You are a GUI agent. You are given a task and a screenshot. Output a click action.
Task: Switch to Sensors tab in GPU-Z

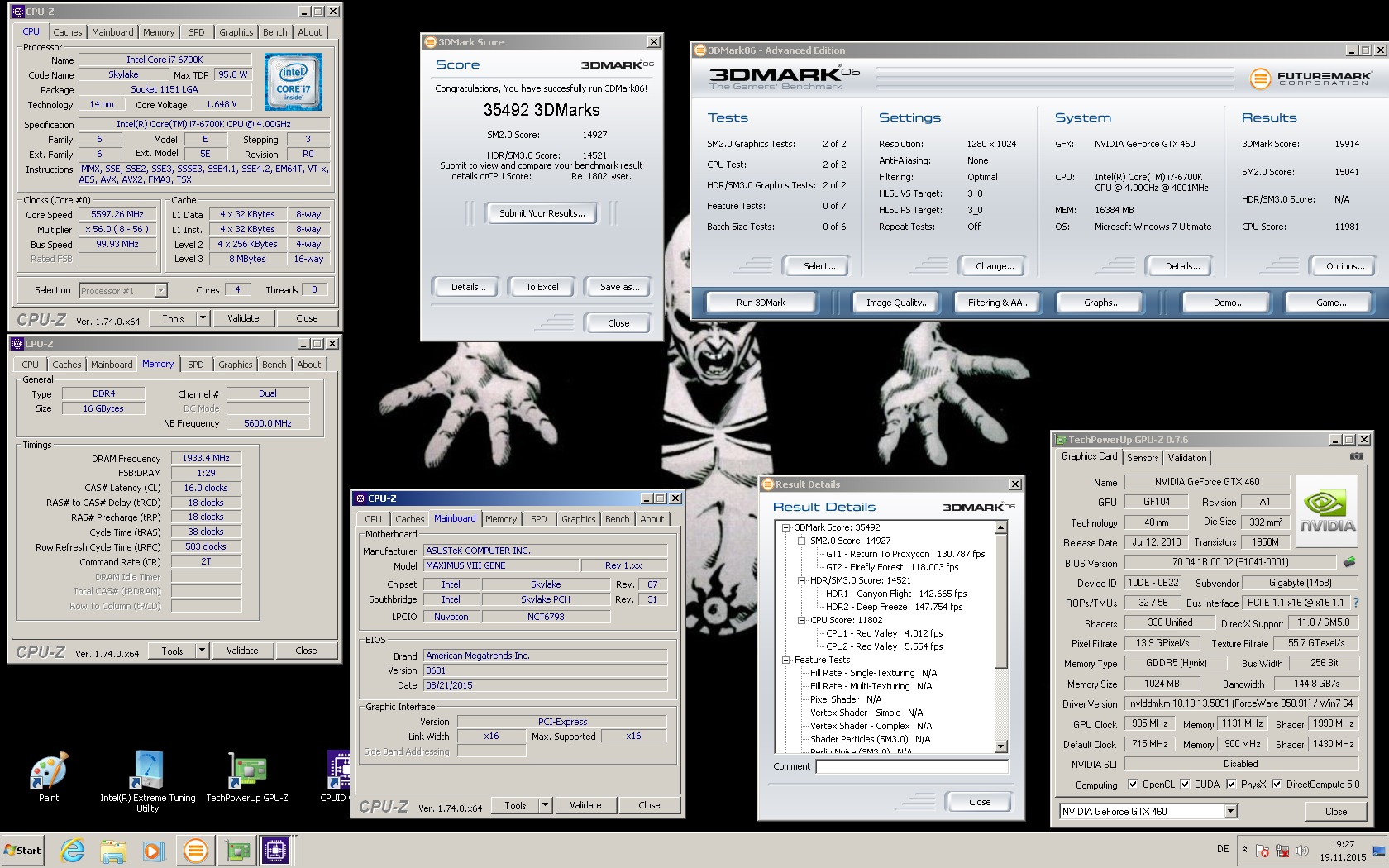[1143, 457]
